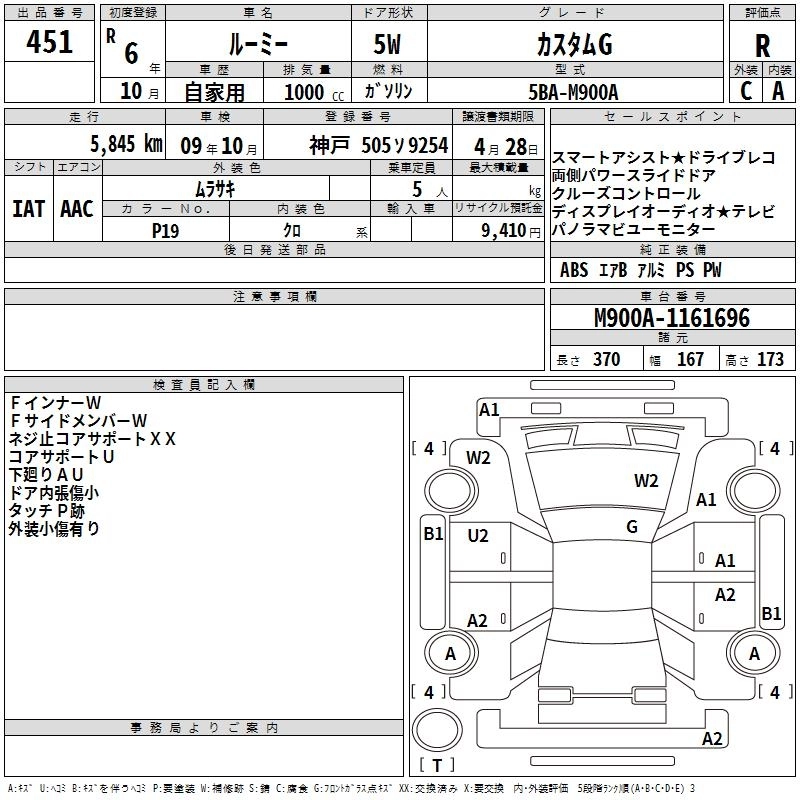Click the registration number 神戸 505 cell
This screenshot has height=800, width=800.
click(x=358, y=145)
